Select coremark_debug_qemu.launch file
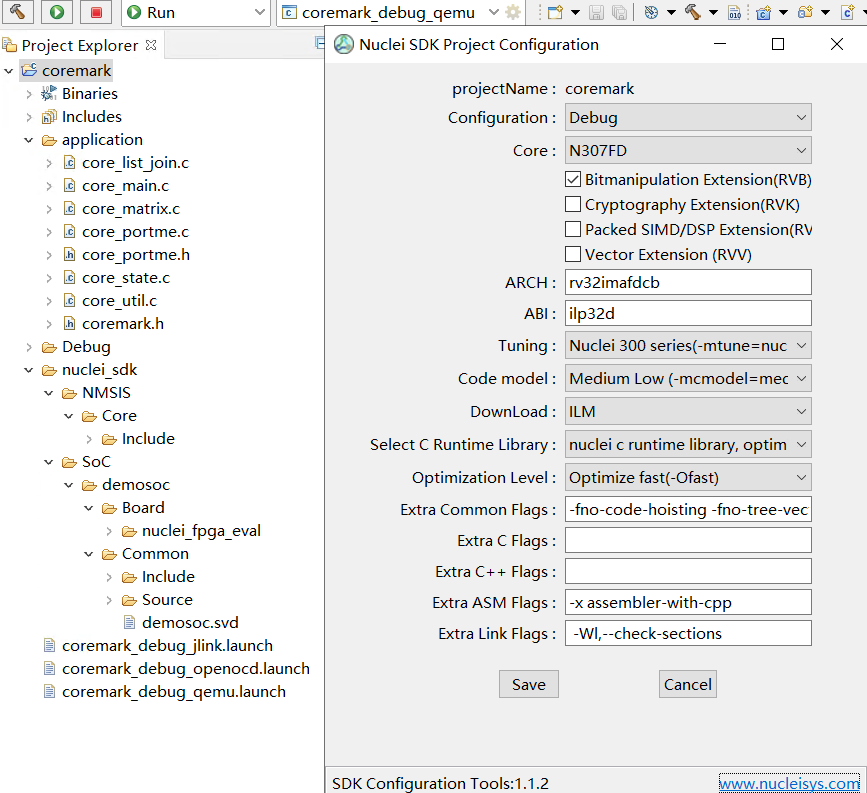 (174, 692)
